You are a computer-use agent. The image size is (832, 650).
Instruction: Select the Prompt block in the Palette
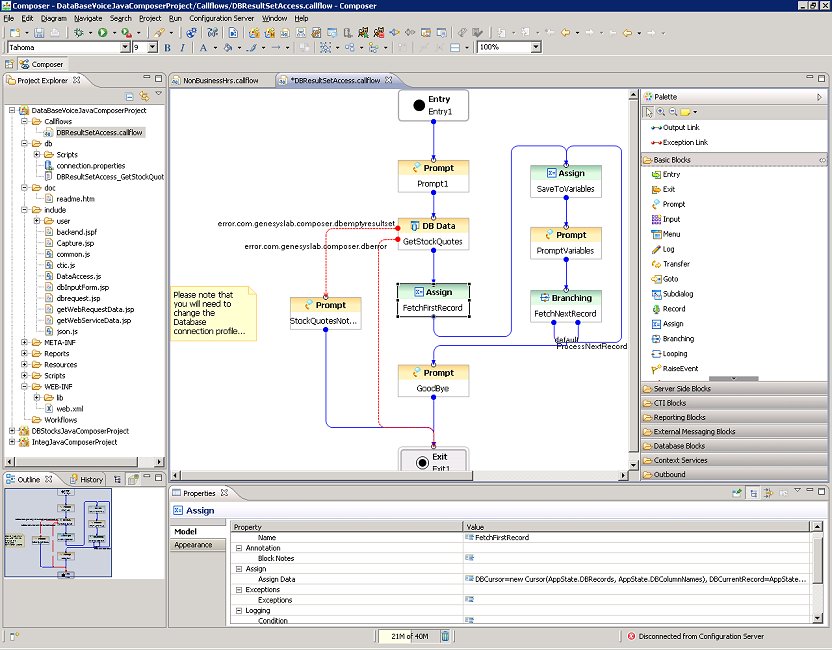click(x=673, y=204)
